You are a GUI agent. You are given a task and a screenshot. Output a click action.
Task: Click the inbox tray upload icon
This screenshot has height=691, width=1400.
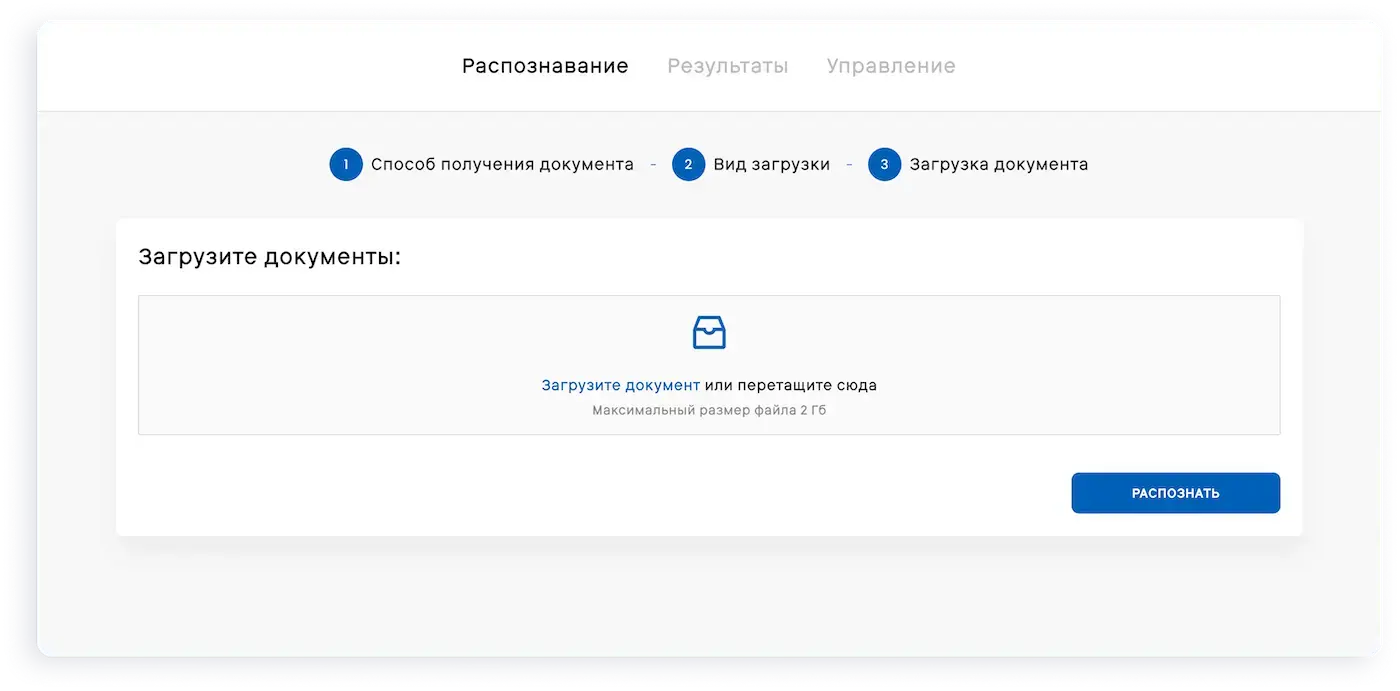click(709, 332)
